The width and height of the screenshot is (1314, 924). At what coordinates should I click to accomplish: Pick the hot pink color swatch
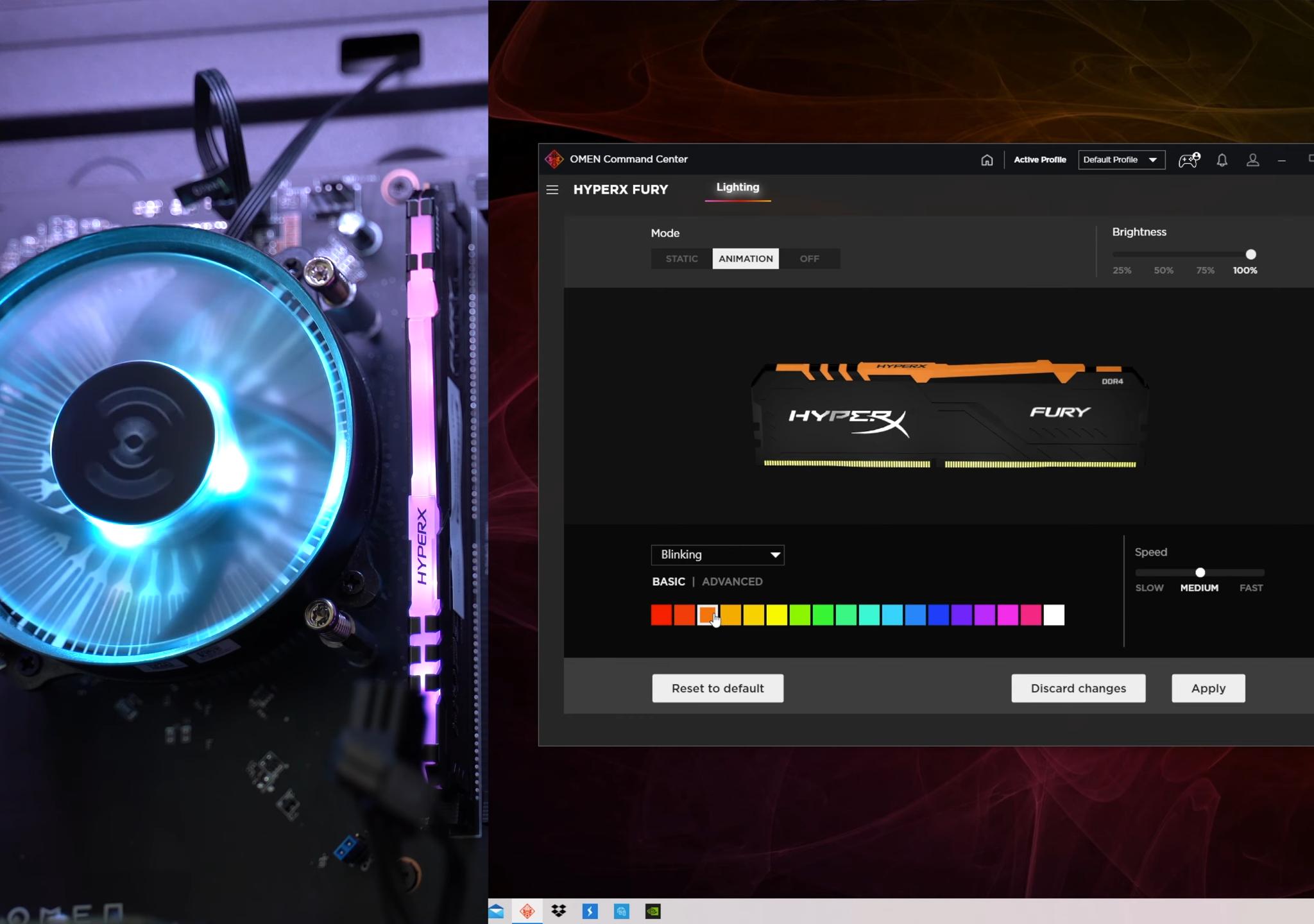pos(1031,615)
